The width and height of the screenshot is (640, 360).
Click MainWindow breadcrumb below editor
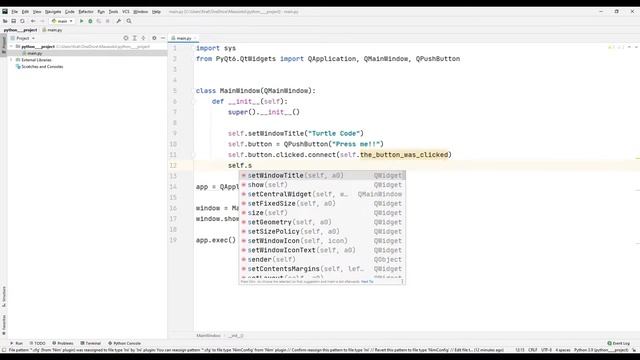[209, 336]
